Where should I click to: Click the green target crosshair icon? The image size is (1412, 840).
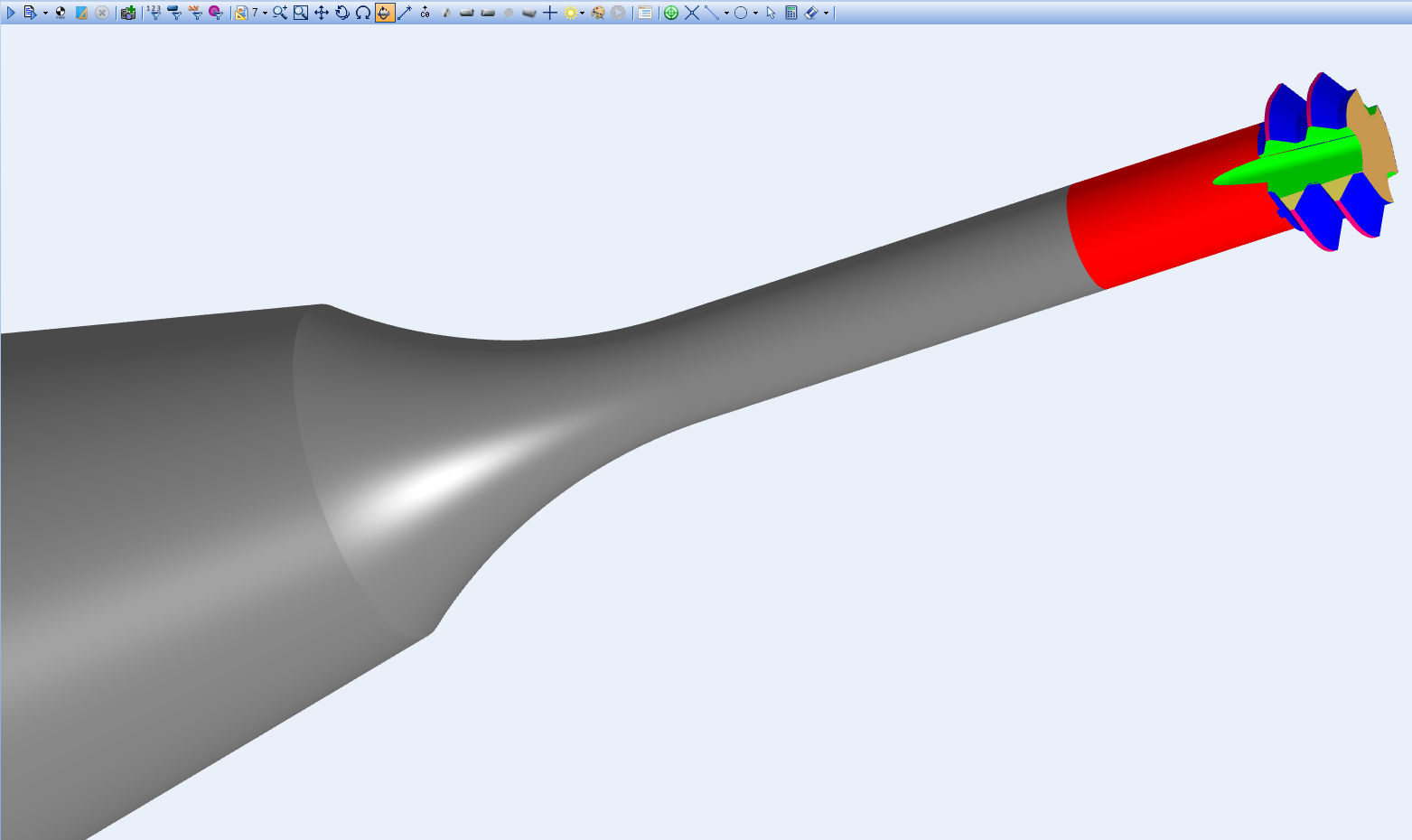pos(671,13)
